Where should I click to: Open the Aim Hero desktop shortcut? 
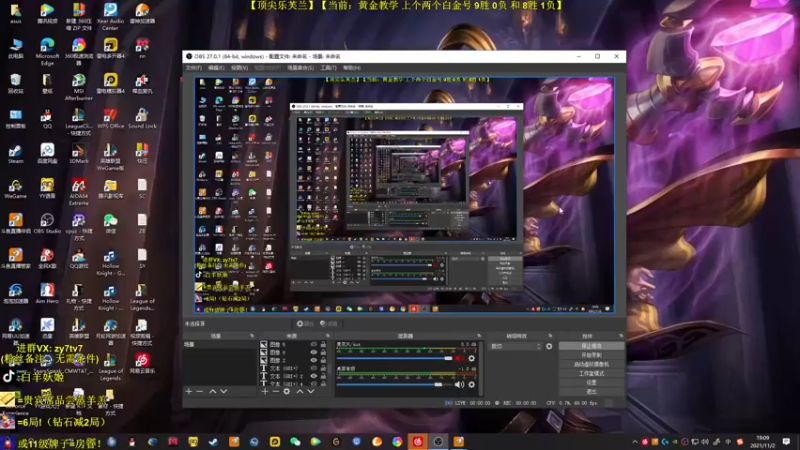(x=47, y=294)
